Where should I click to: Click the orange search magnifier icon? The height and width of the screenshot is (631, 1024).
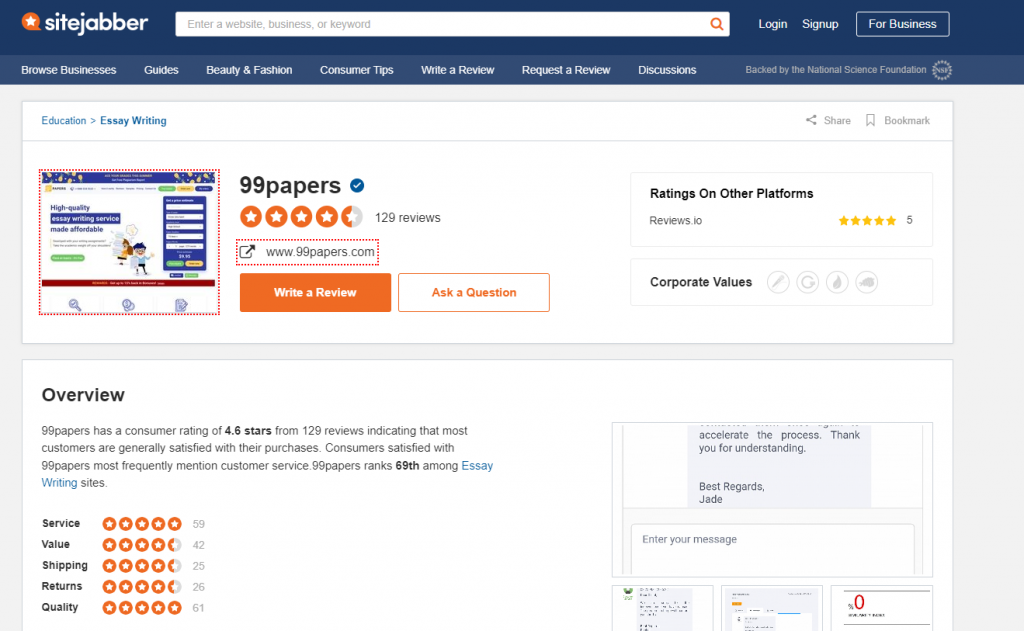click(x=716, y=24)
